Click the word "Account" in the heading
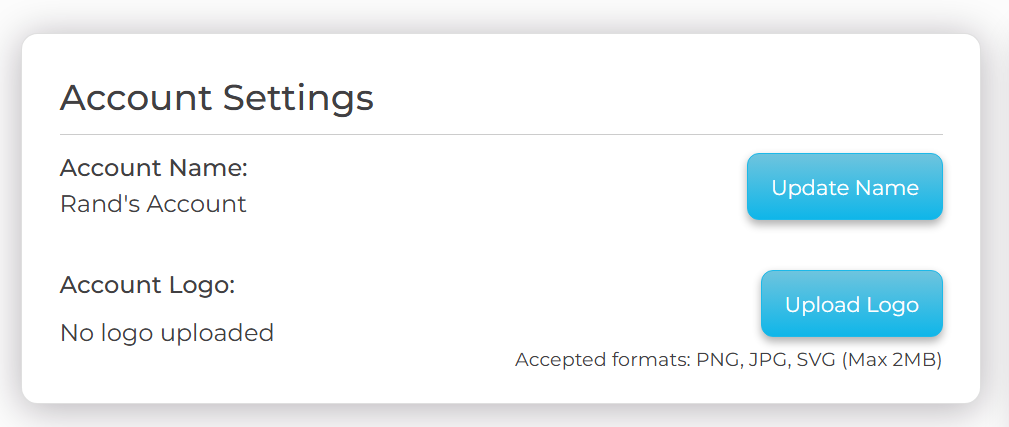Image resolution: width=1009 pixels, height=427 pixels. coord(136,98)
